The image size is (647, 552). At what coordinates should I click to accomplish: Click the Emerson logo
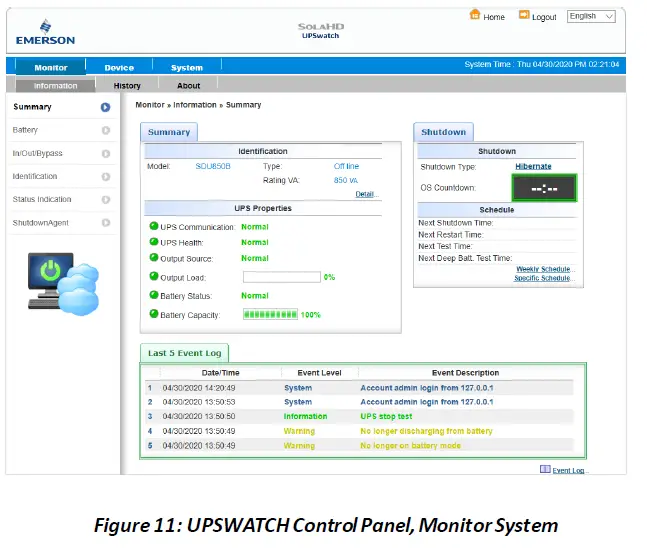click(x=45, y=32)
